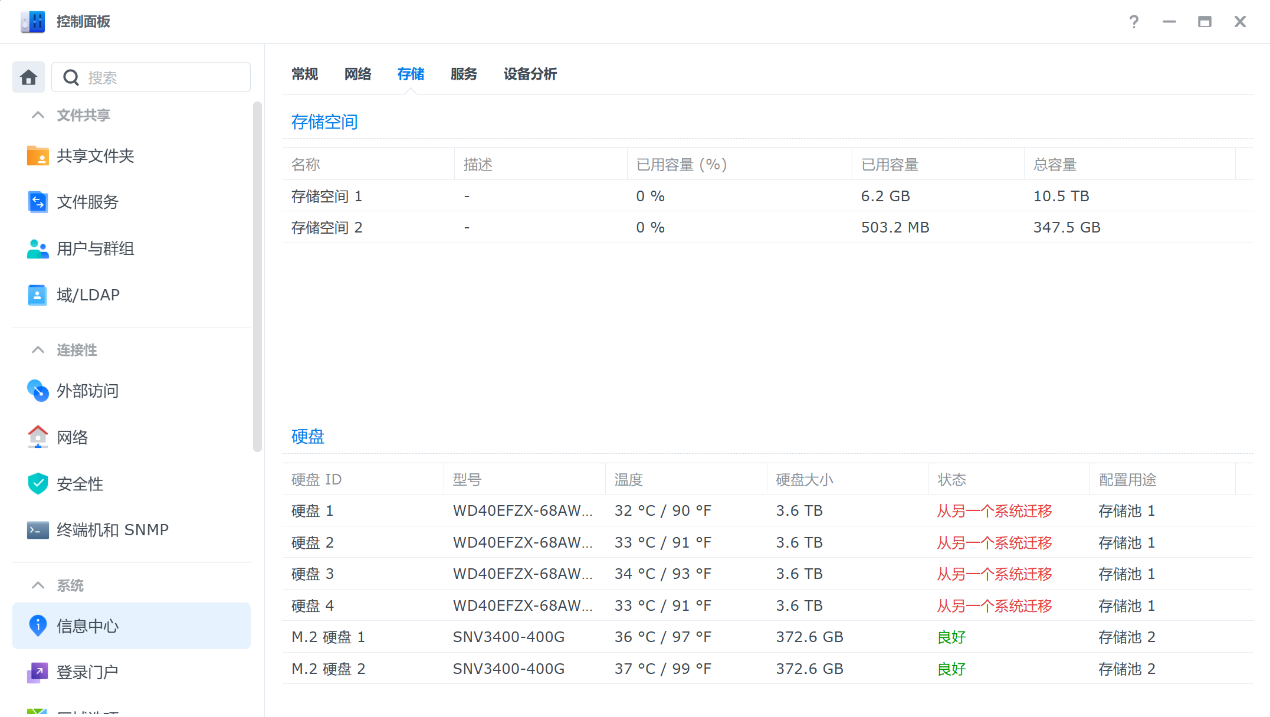Open 用户与群组 users icon
The image size is (1270, 717).
tap(38, 249)
